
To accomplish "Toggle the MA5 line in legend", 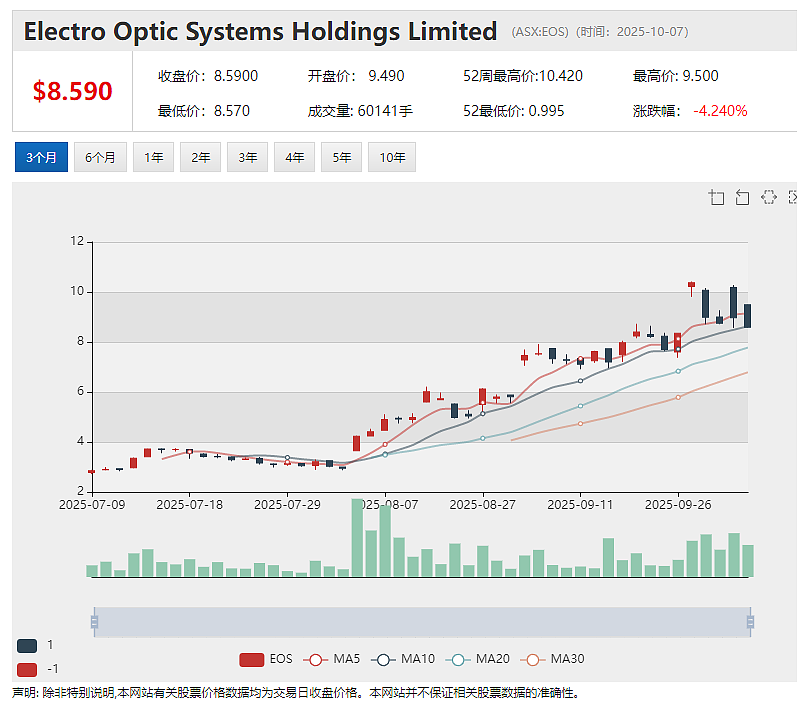I will (x=332, y=659).
